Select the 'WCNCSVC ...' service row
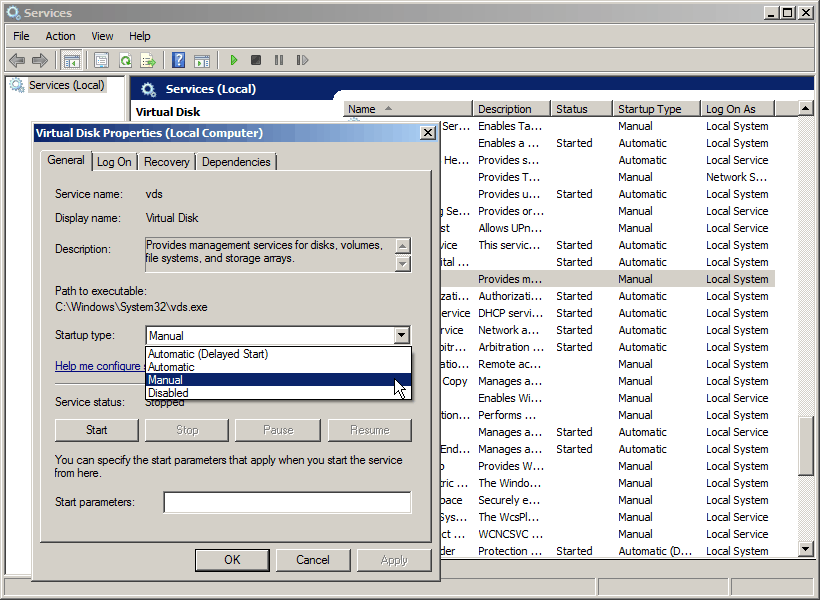This screenshot has width=820, height=600. pyautogui.click(x=607, y=534)
